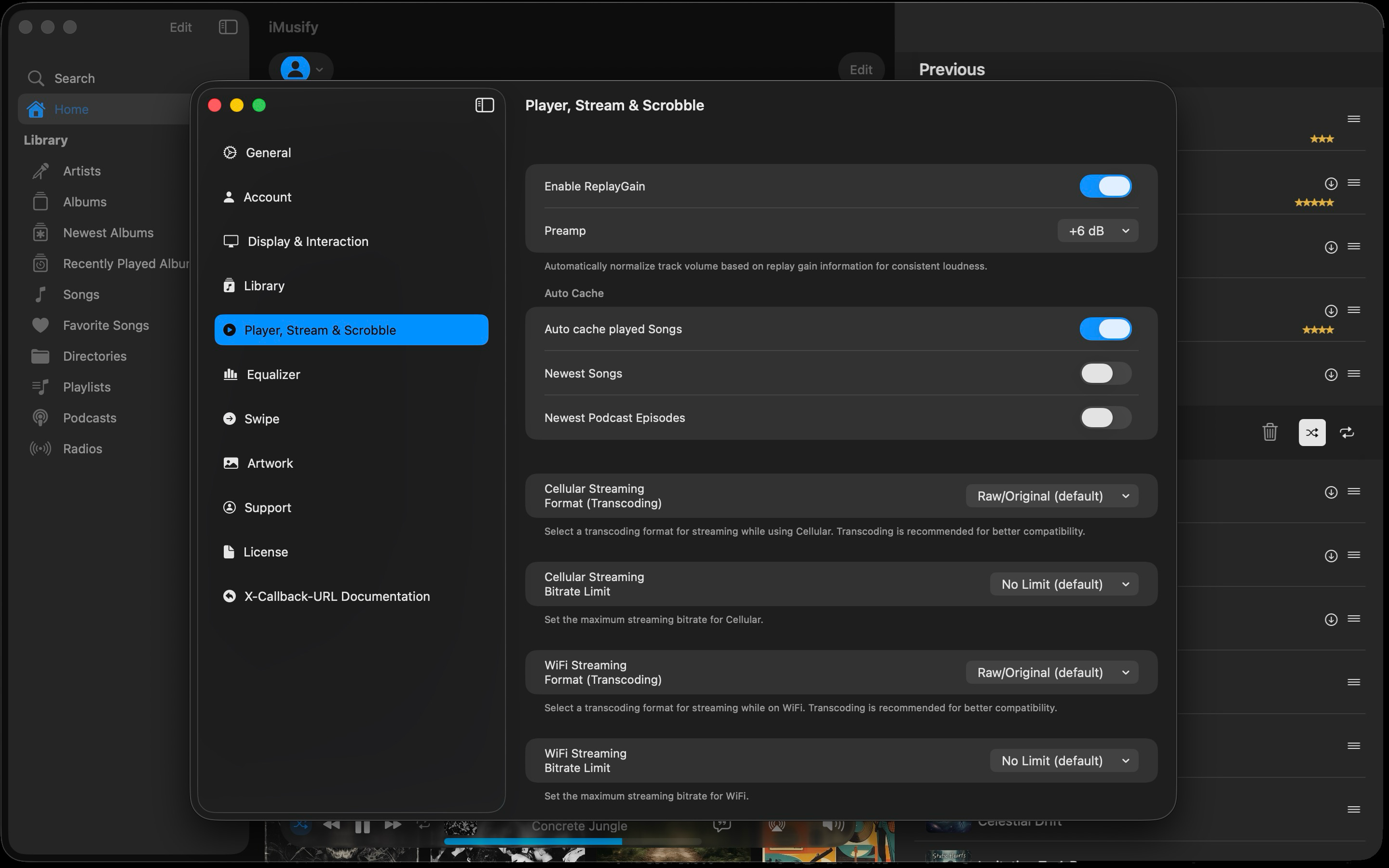Download the song in the five-star row
The height and width of the screenshot is (868, 1389).
point(1331,184)
